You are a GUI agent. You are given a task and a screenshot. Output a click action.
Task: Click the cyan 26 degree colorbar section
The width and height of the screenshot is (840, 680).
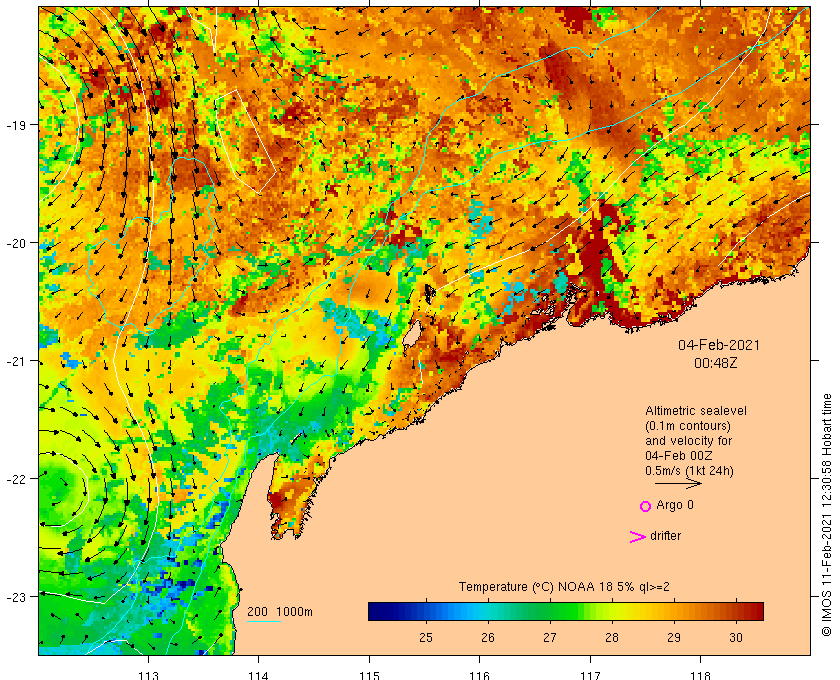pos(488,611)
